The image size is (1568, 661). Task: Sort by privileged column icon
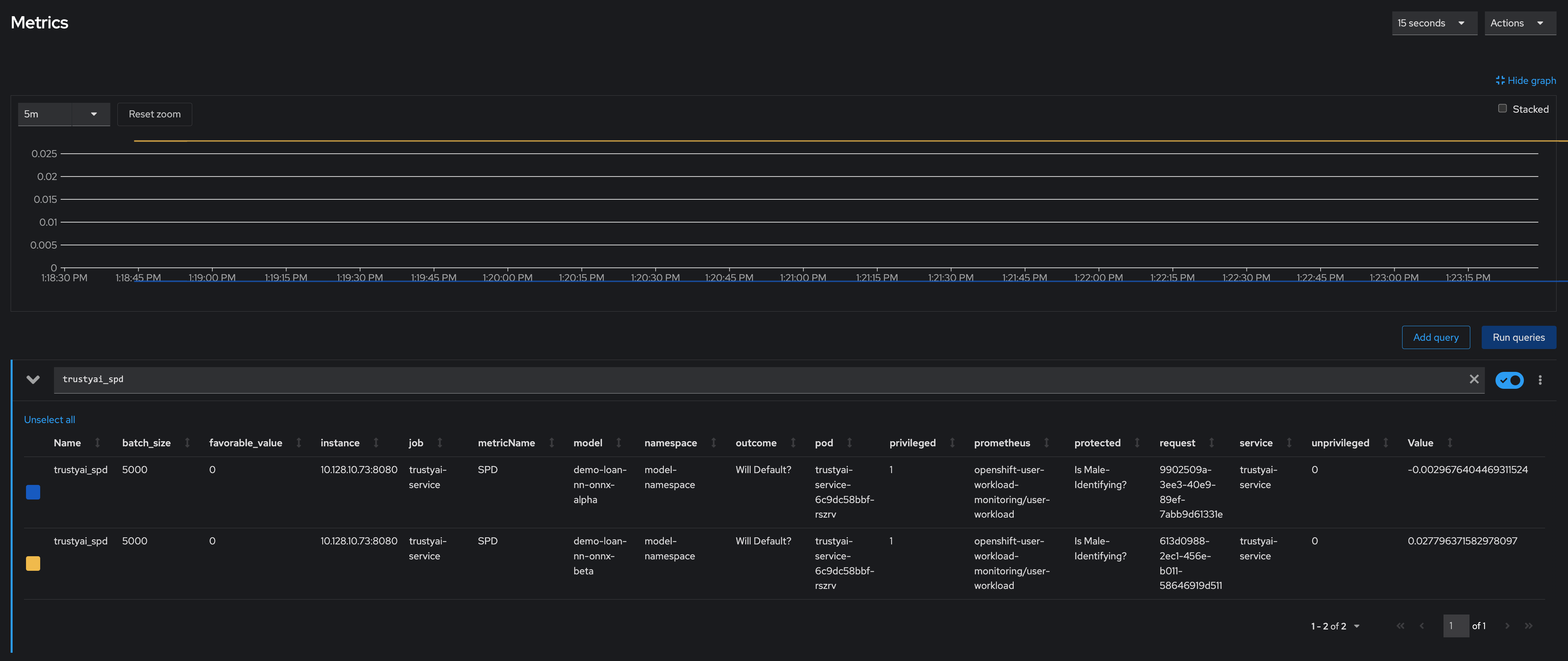coord(953,442)
